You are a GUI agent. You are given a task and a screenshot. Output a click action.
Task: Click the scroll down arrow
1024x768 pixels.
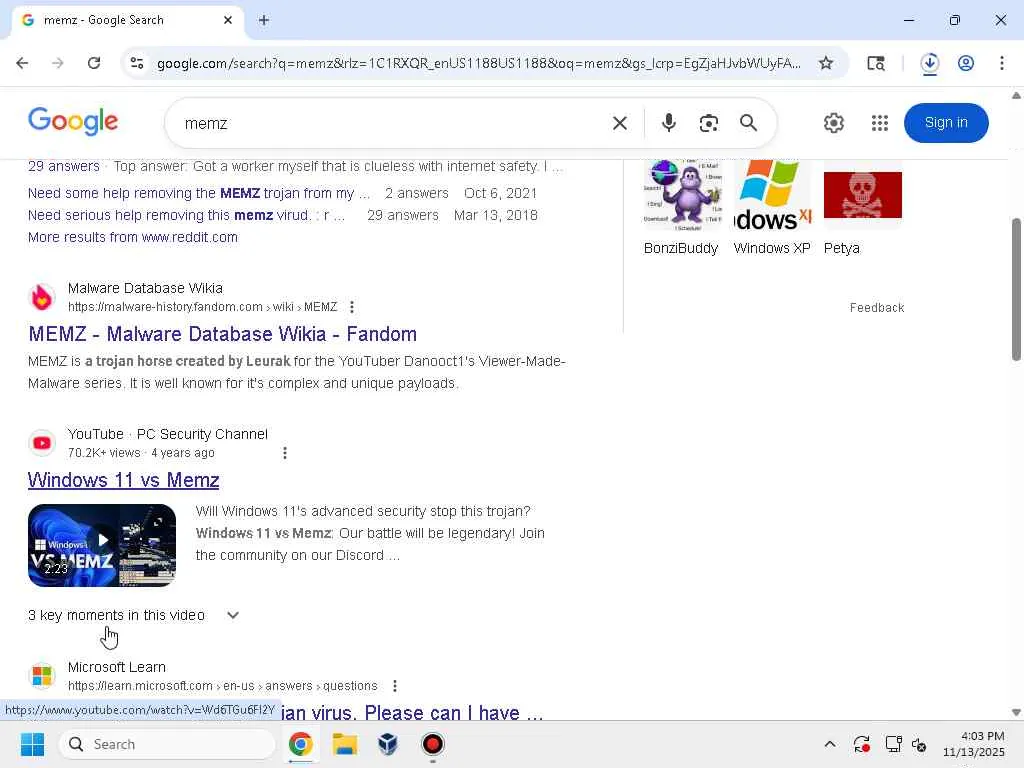1016,712
